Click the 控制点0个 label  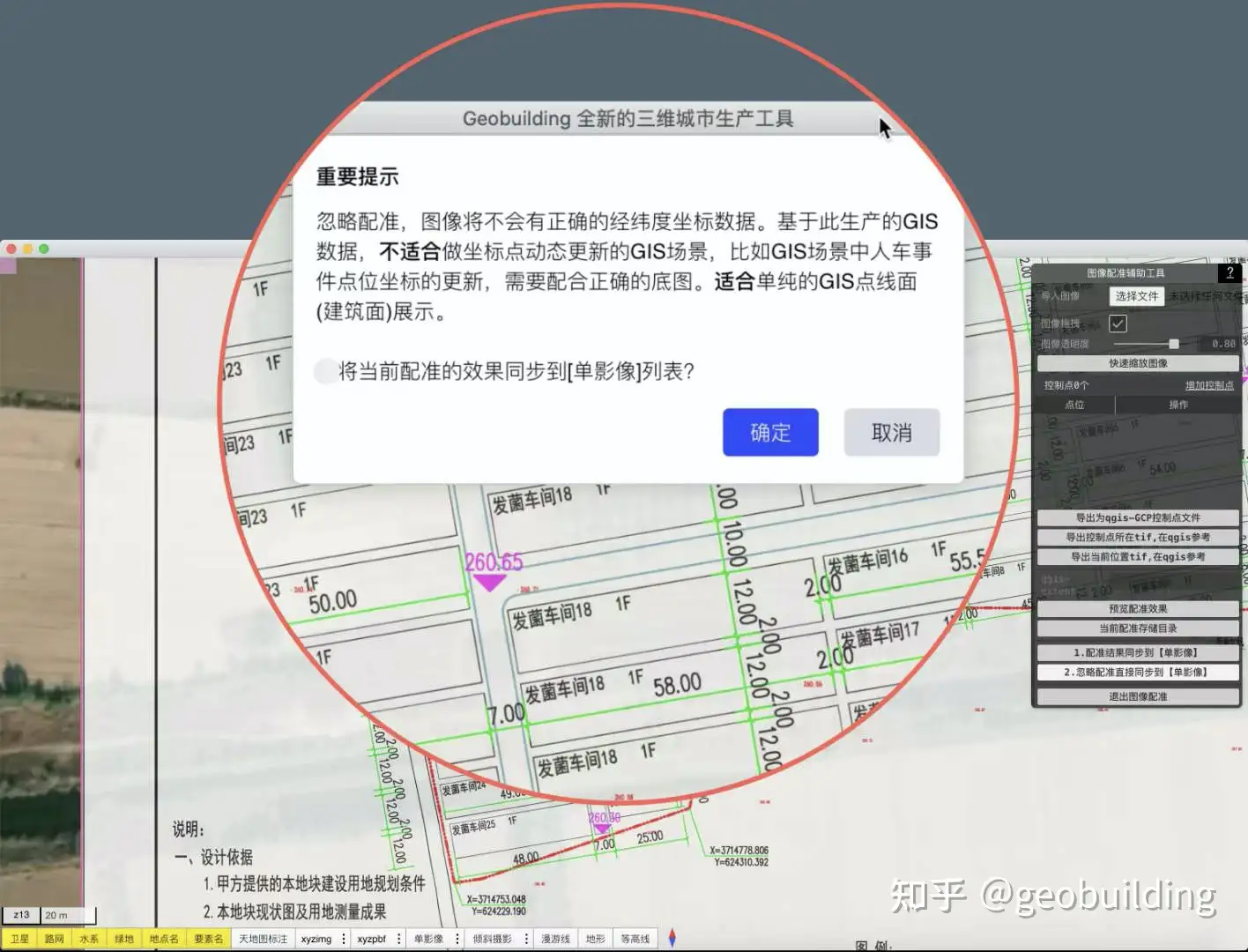(1066, 385)
